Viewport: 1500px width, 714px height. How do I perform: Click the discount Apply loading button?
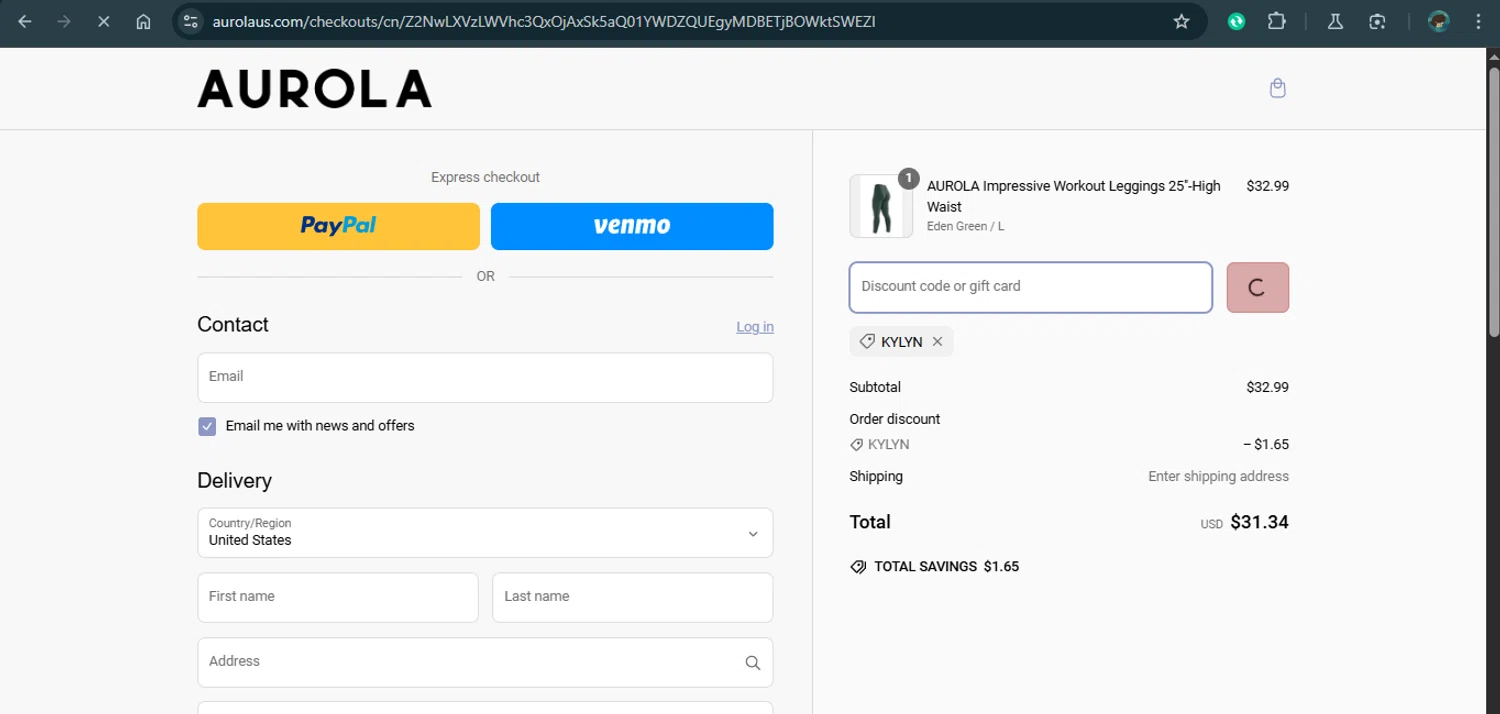[x=1257, y=288]
